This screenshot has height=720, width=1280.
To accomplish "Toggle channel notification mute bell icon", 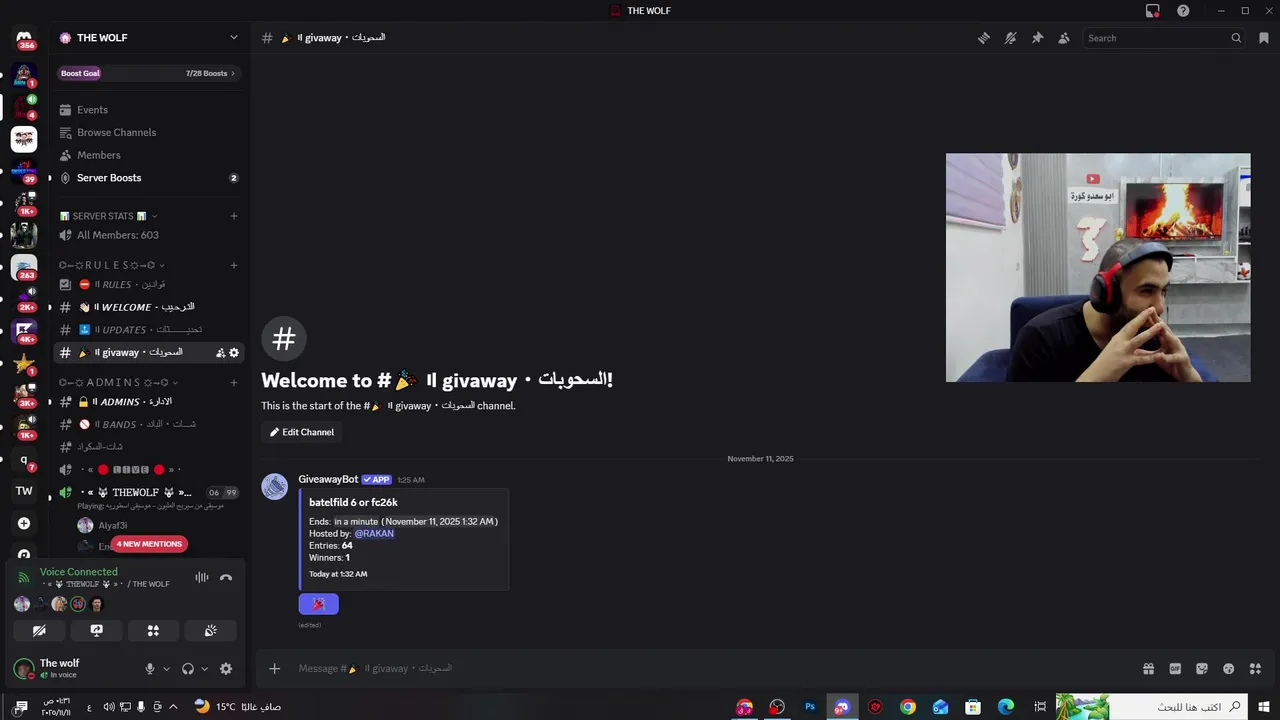I will (1011, 38).
